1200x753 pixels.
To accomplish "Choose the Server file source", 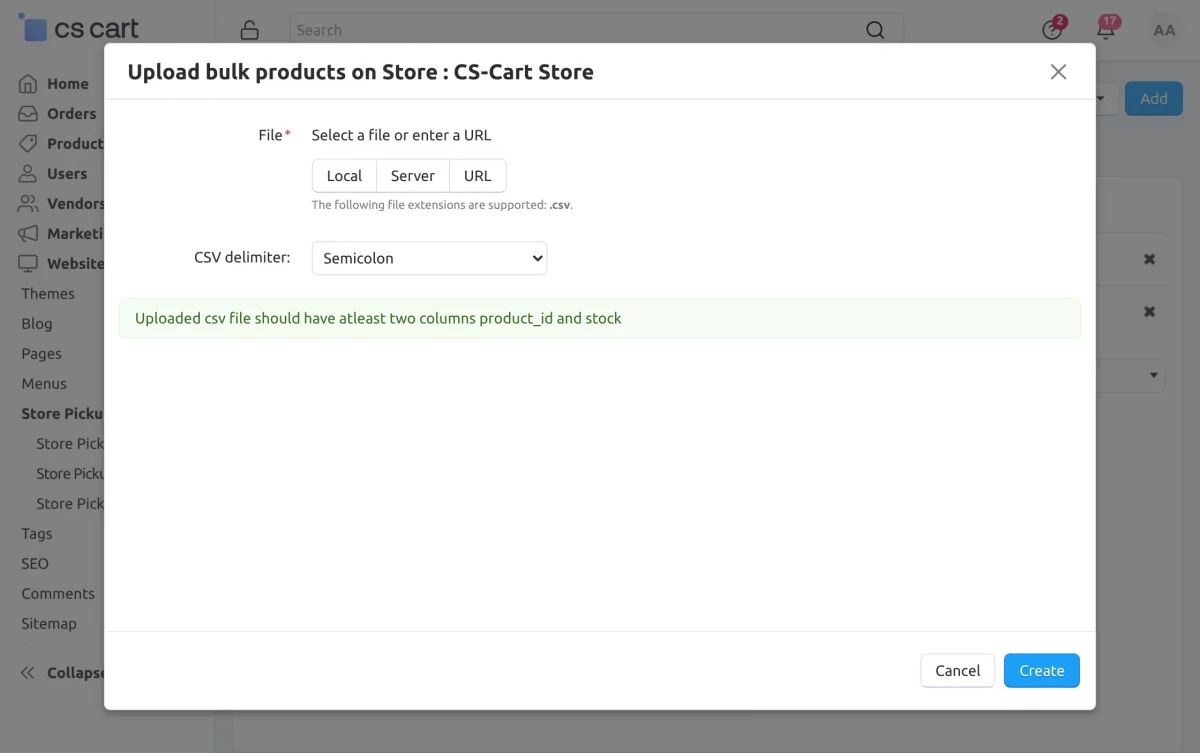I will pos(413,176).
